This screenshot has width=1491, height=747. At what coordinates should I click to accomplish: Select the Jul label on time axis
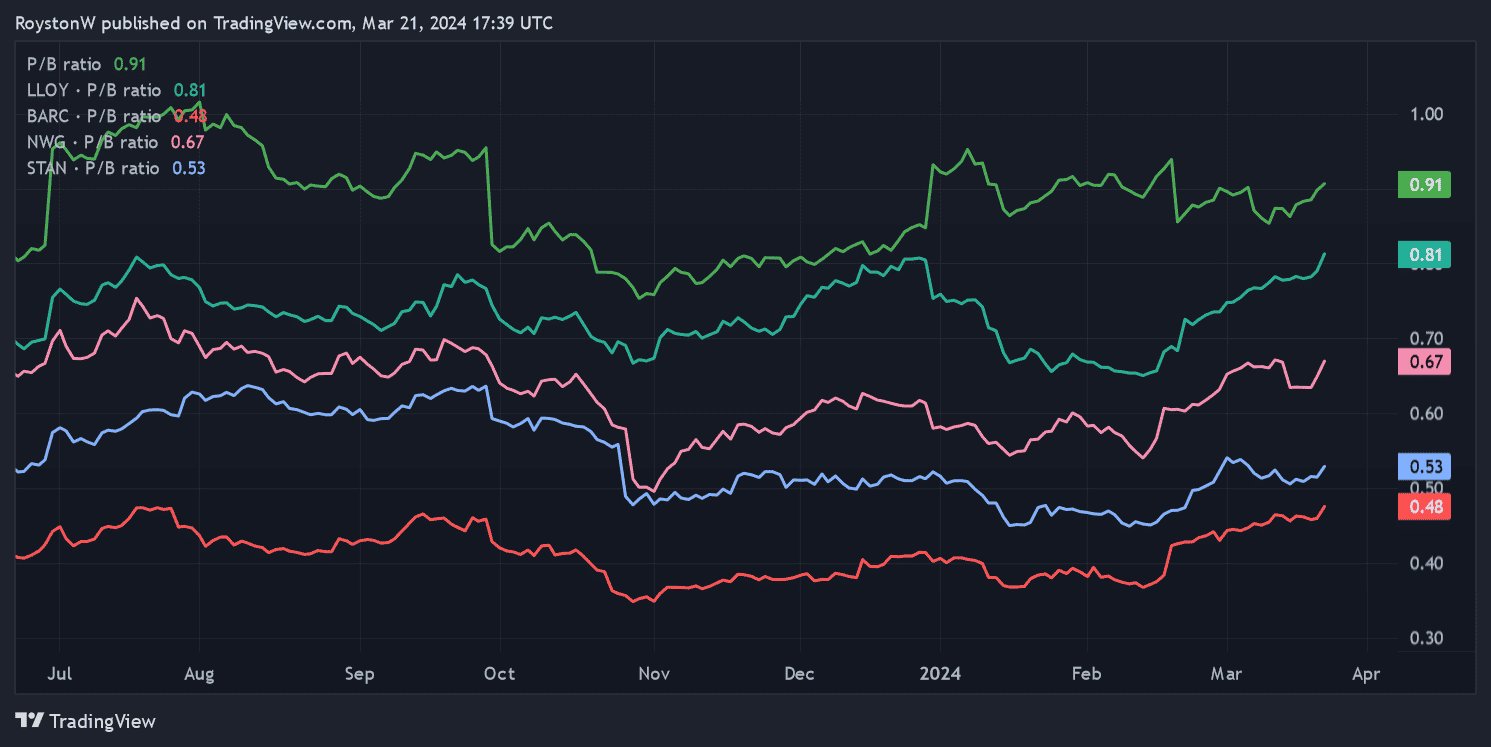(59, 674)
